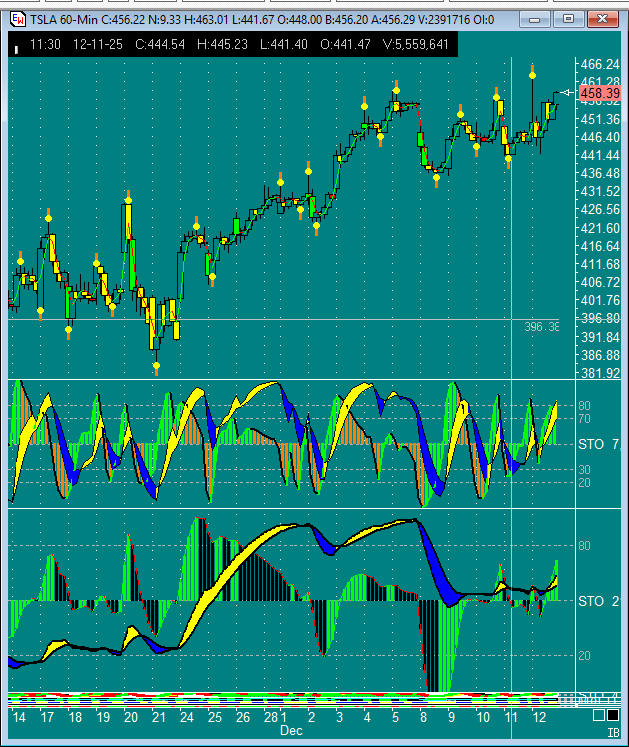
Task: Click the STO 7 indicator label
Action: pos(598,443)
